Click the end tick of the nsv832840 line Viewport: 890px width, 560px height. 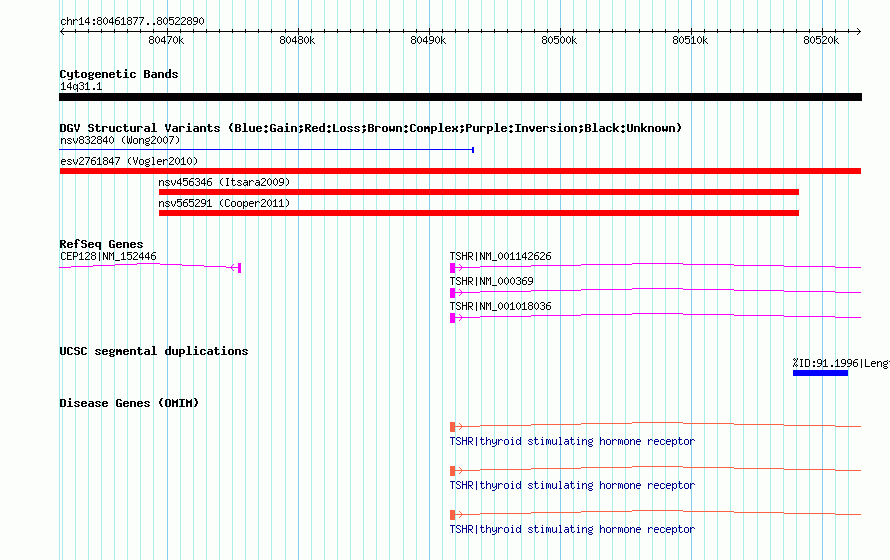[473, 150]
